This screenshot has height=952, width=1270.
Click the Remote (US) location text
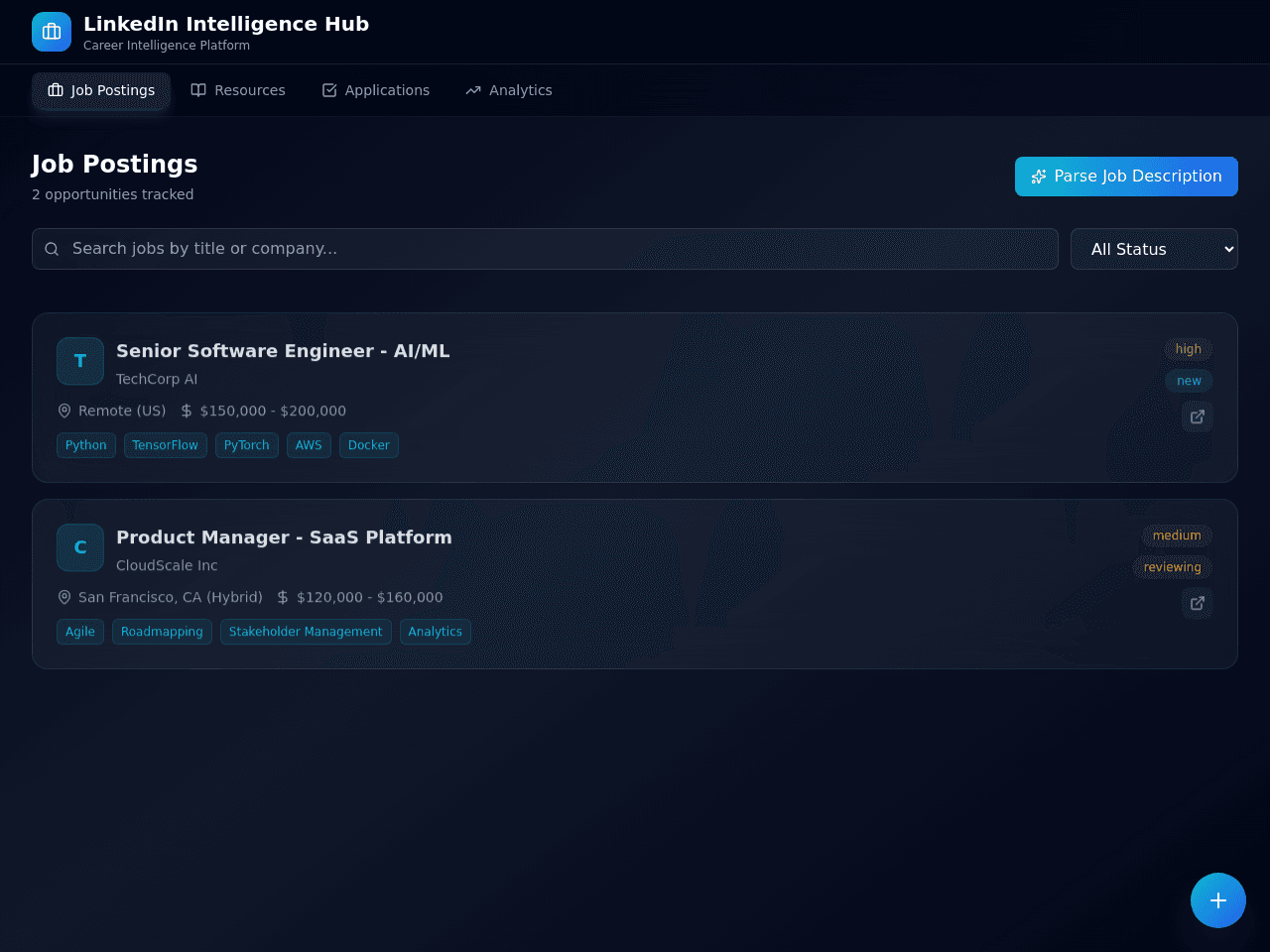tap(122, 411)
